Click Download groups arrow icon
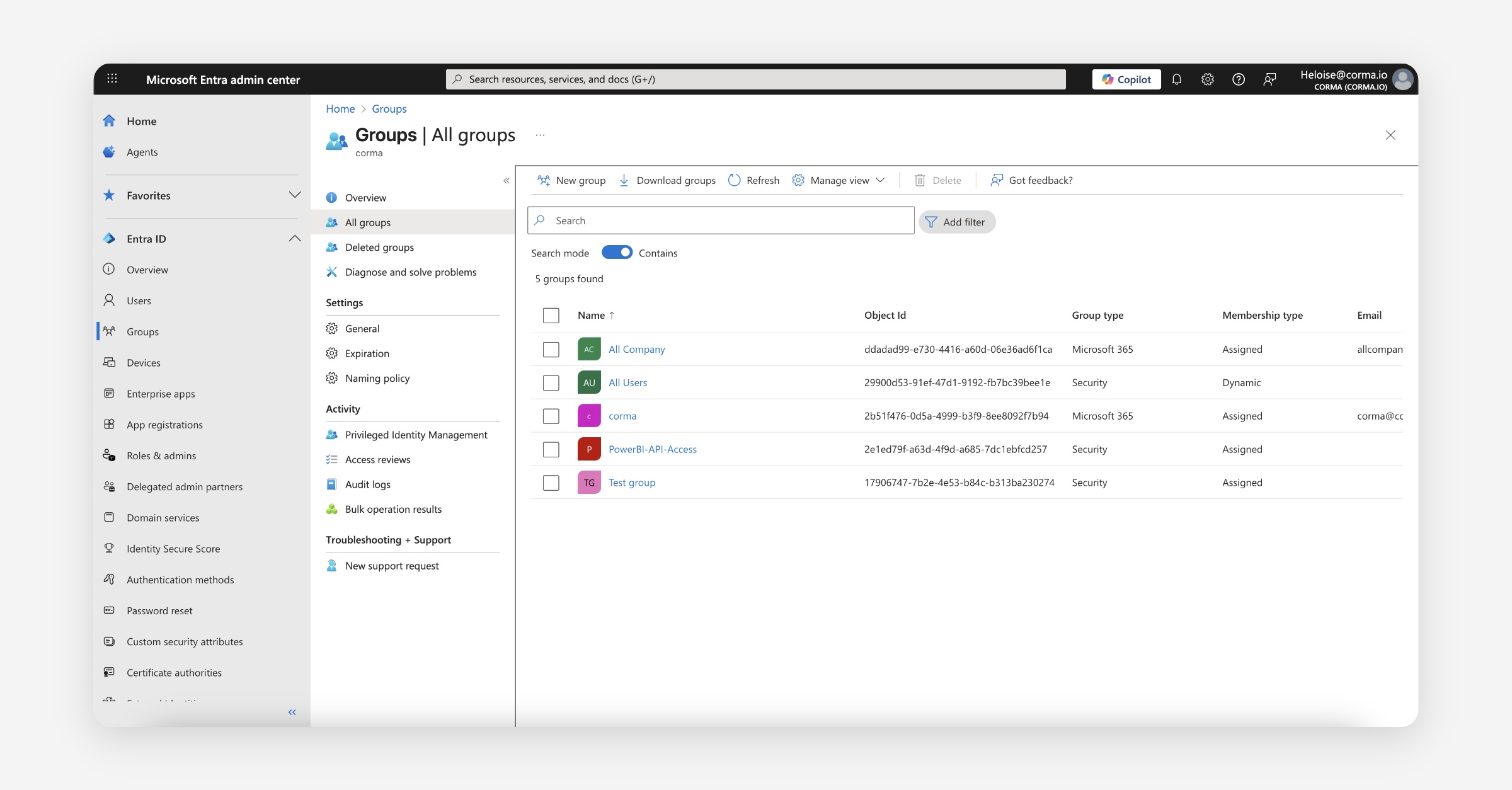 624,180
